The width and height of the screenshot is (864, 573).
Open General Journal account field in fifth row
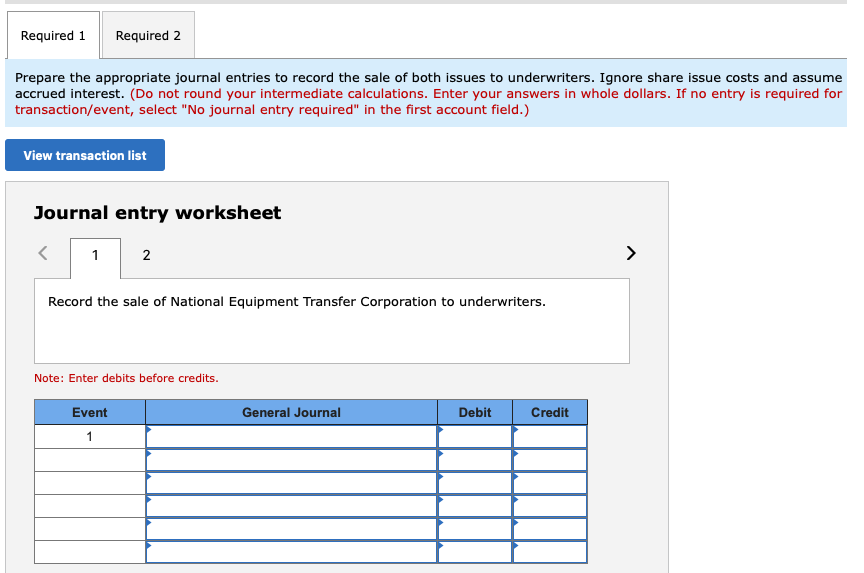click(291, 529)
